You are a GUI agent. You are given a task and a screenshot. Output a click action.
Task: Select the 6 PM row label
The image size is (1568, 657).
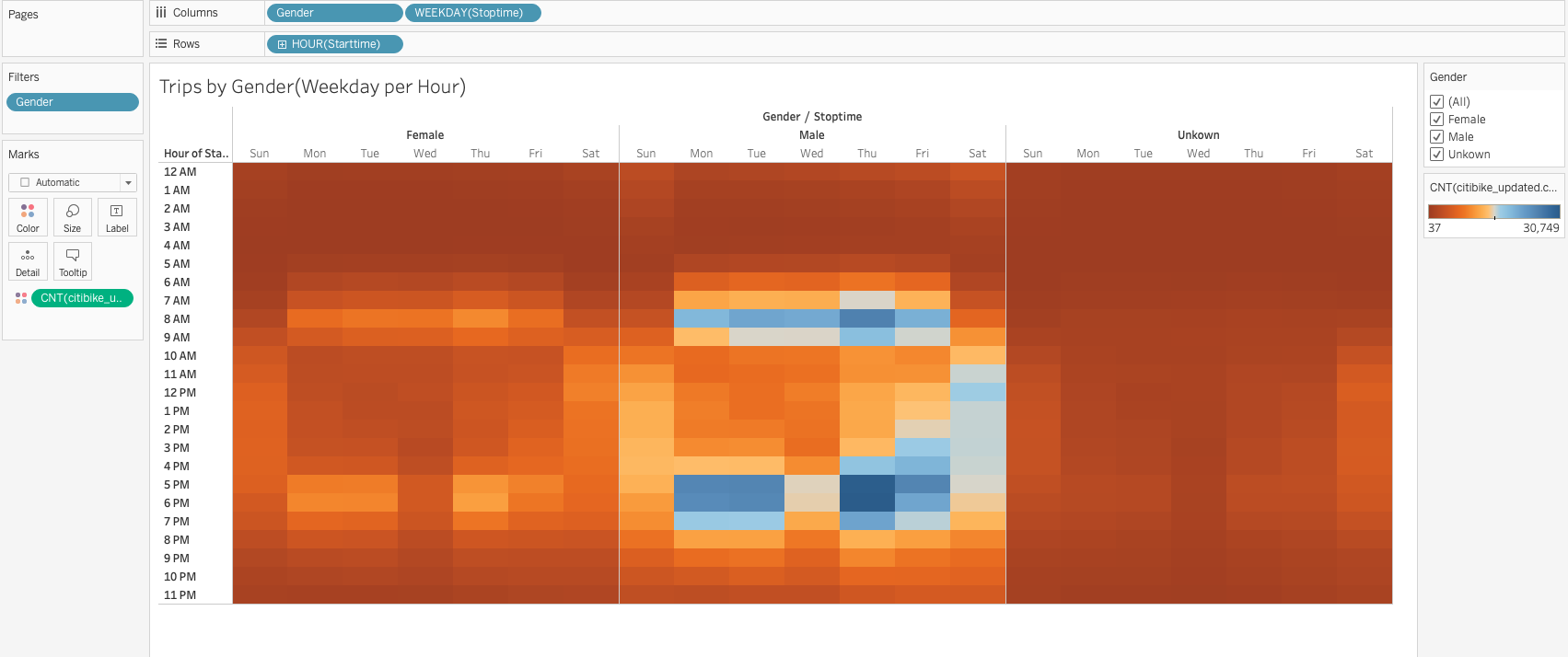[x=177, y=503]
